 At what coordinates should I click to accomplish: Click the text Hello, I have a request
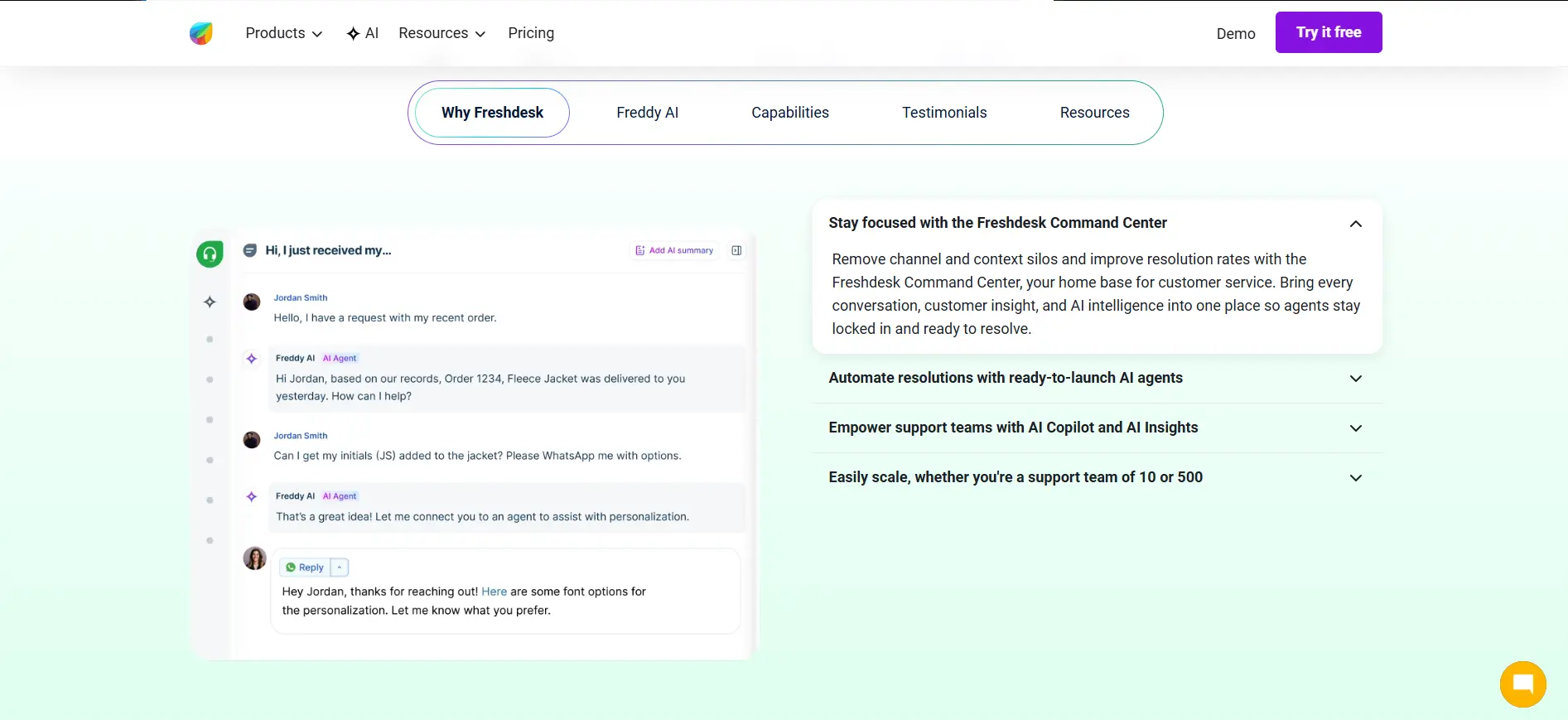(385, 318)
